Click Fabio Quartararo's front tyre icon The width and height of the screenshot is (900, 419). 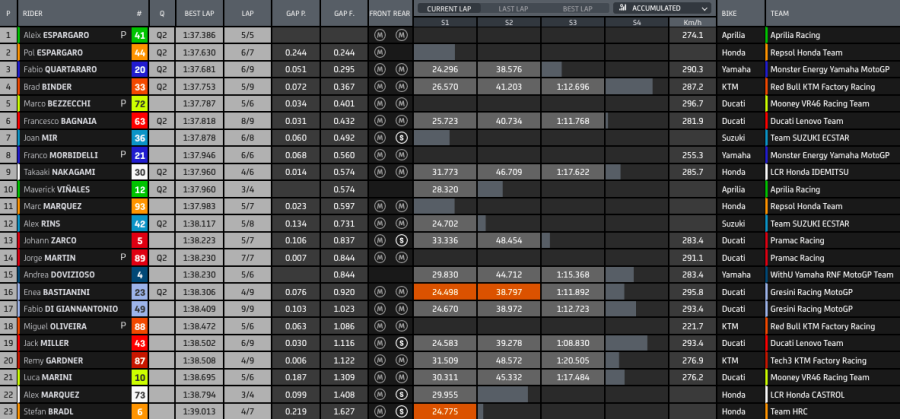380,70
